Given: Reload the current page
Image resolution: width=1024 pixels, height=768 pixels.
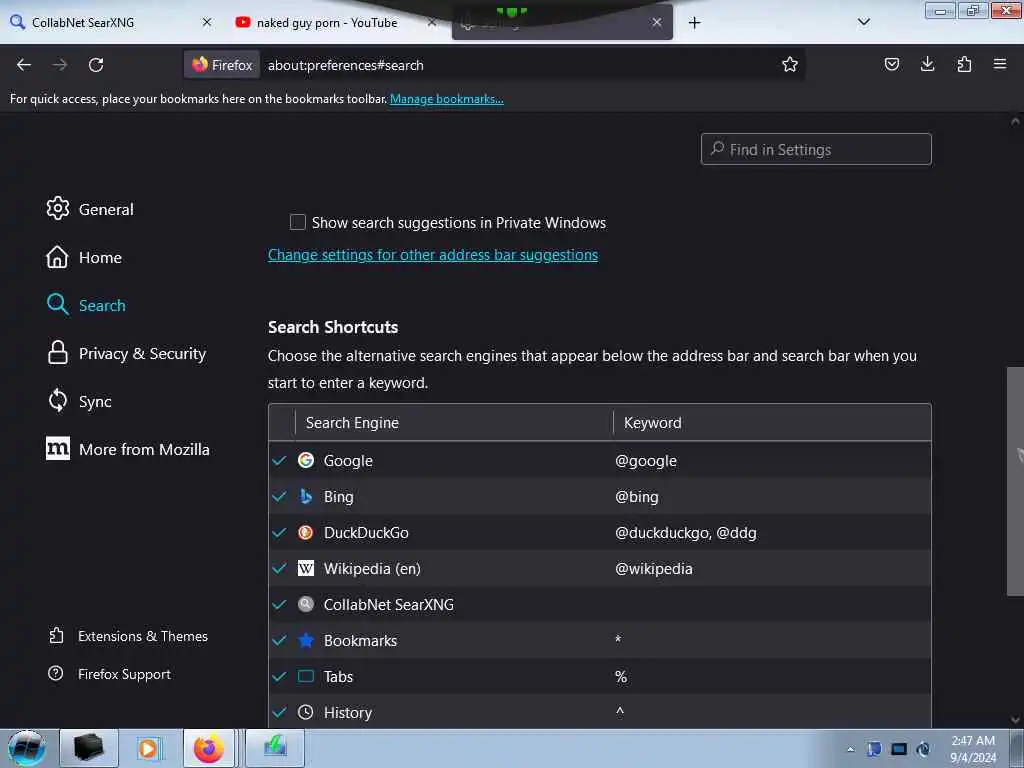Looking at the screenshot, I should point(96,65).
